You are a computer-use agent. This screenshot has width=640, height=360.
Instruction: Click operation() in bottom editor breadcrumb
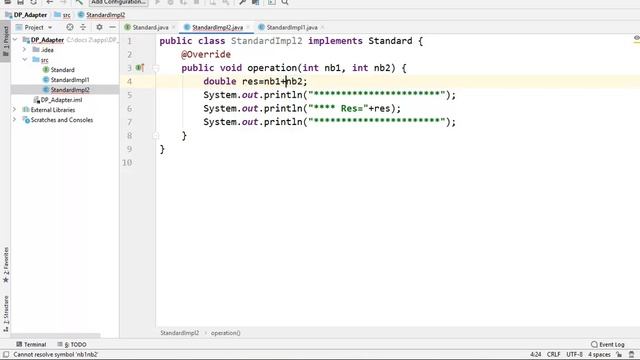pyautogui.click(x=225, y=333)
